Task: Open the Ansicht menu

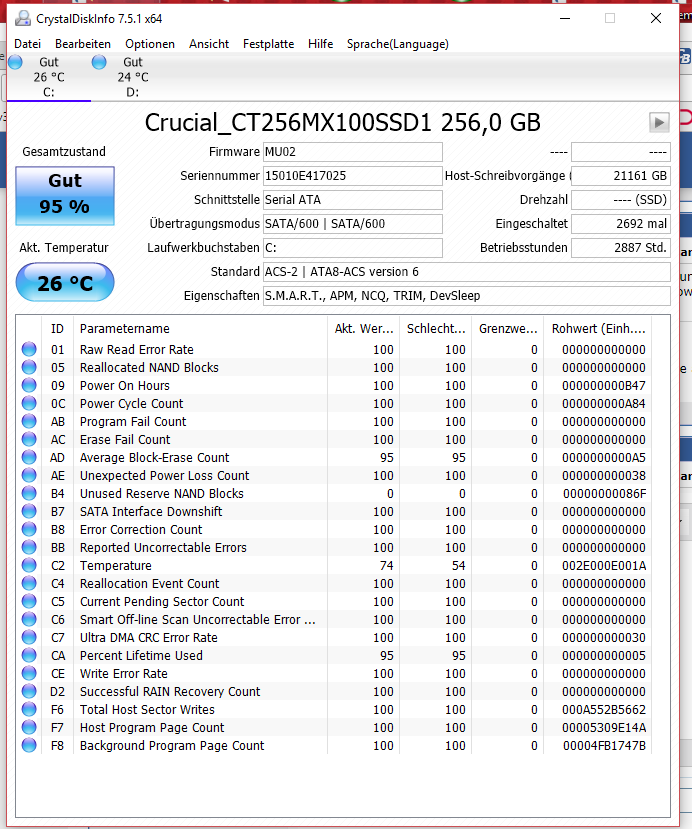Action: tap(209, 44)
